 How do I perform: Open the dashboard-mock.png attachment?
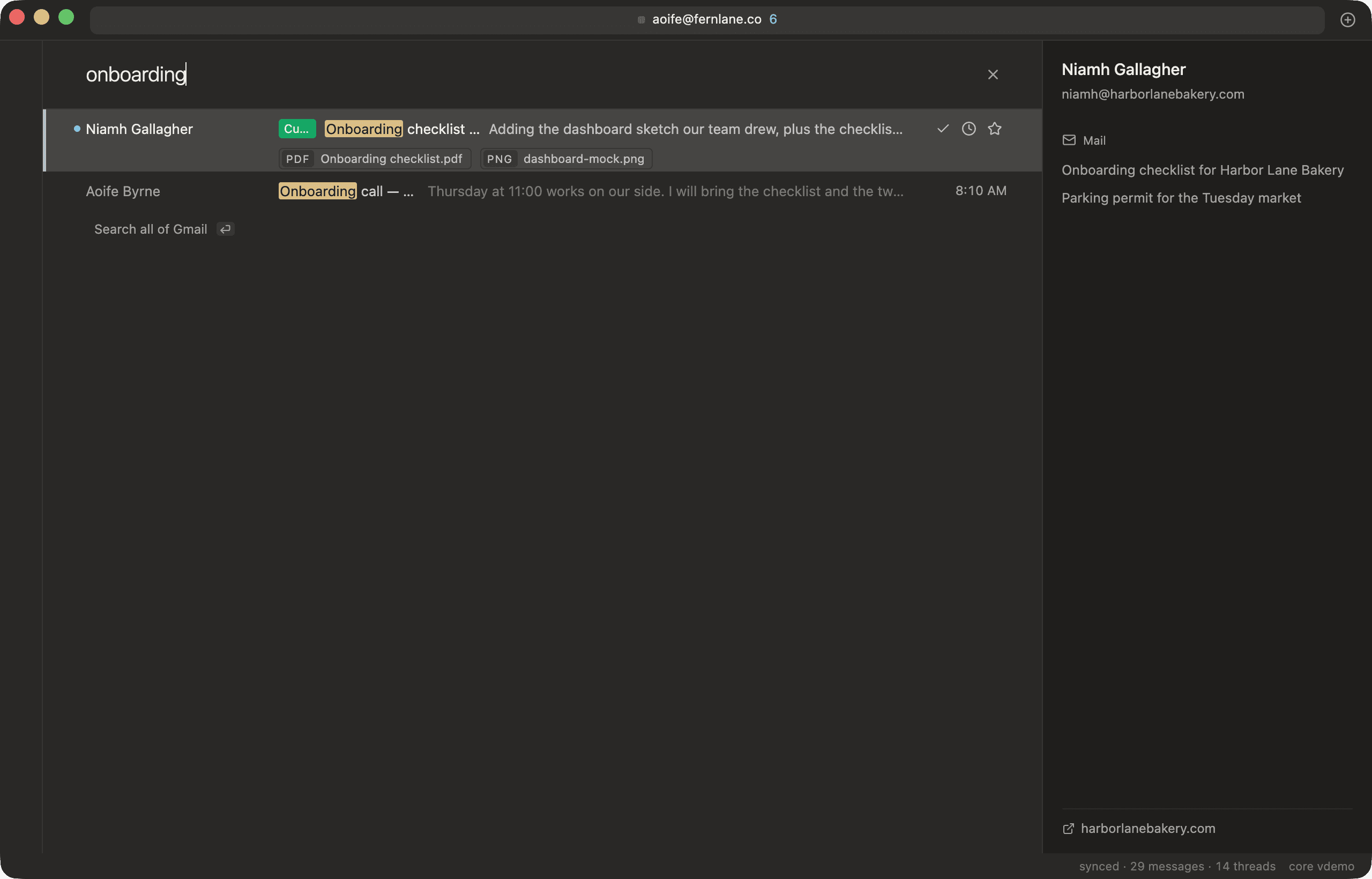566,159
